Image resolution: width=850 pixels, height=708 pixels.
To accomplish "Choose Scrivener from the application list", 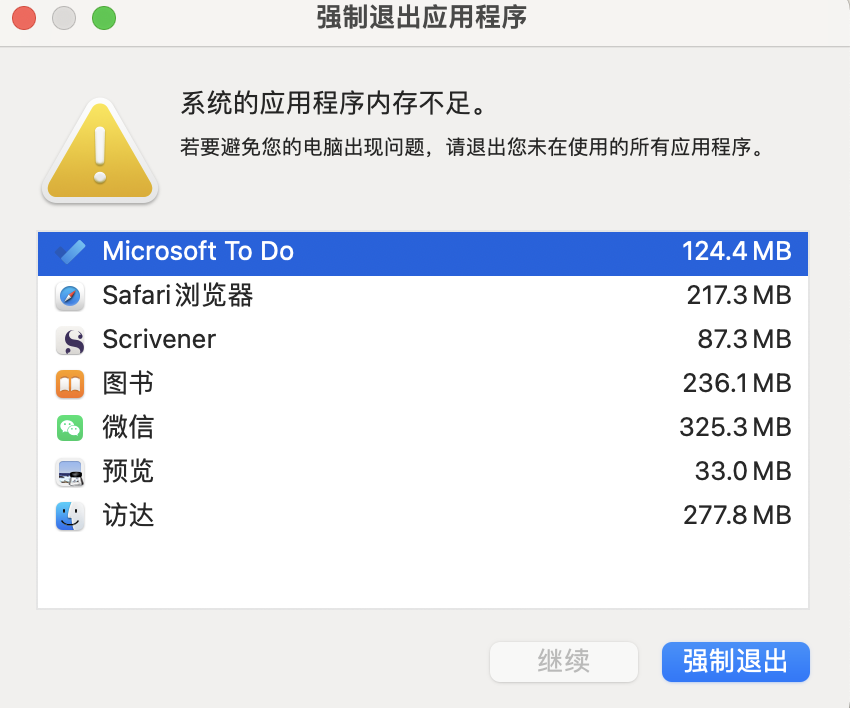I will click(x=159, y=340).
